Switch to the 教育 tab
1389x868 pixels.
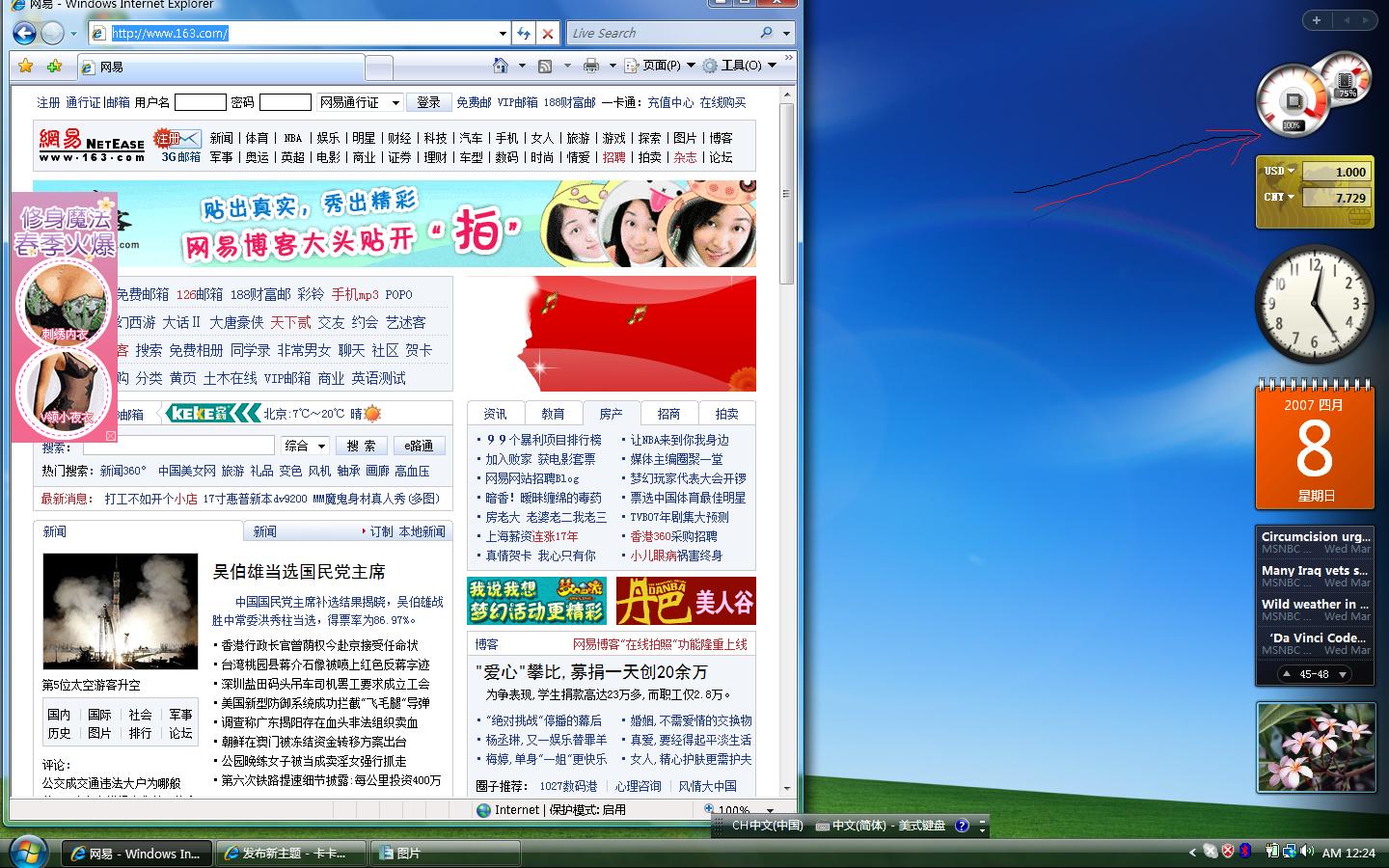(553, 413)
